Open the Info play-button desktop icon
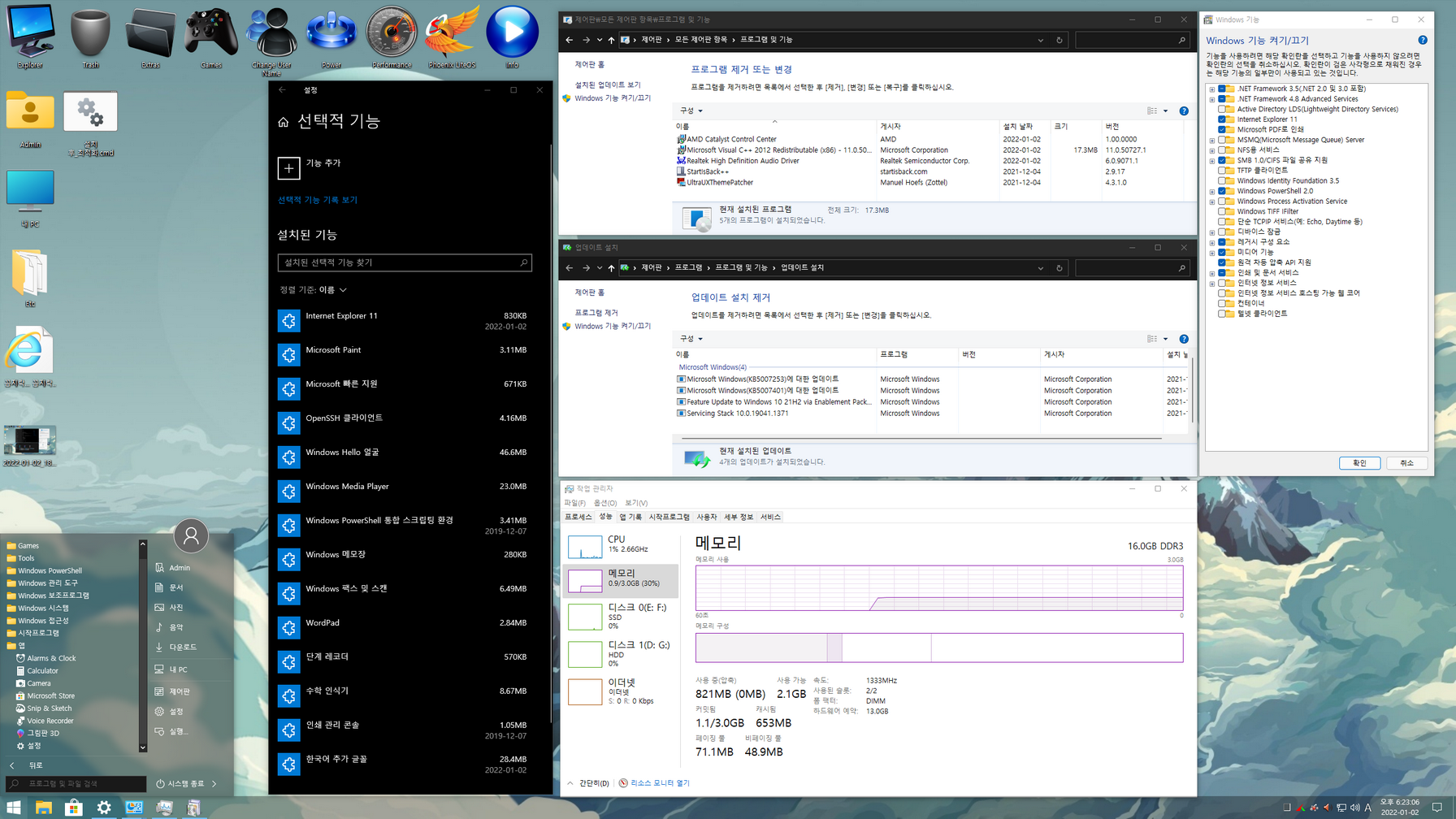 click(512, 34)
